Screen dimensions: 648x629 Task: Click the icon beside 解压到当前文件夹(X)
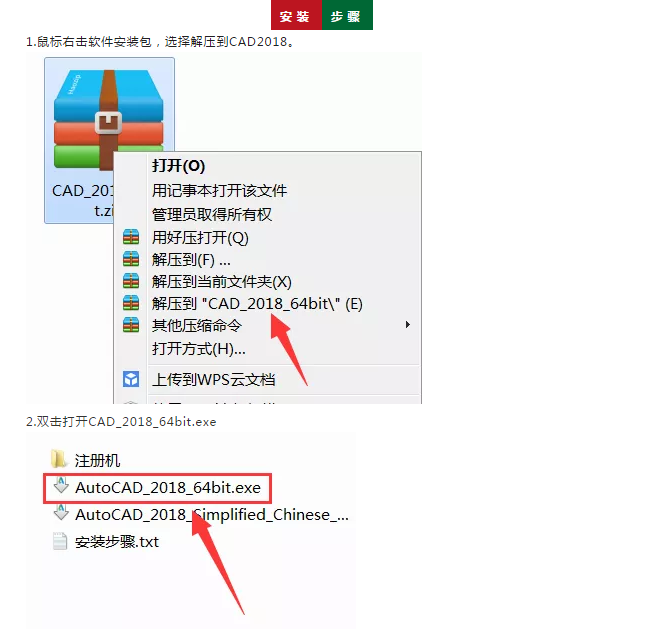coord(131,281)
